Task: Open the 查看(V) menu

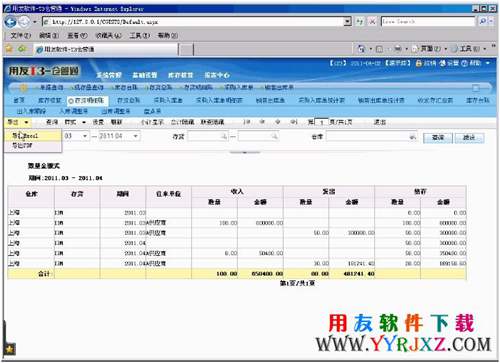Action: coord(77,35)
